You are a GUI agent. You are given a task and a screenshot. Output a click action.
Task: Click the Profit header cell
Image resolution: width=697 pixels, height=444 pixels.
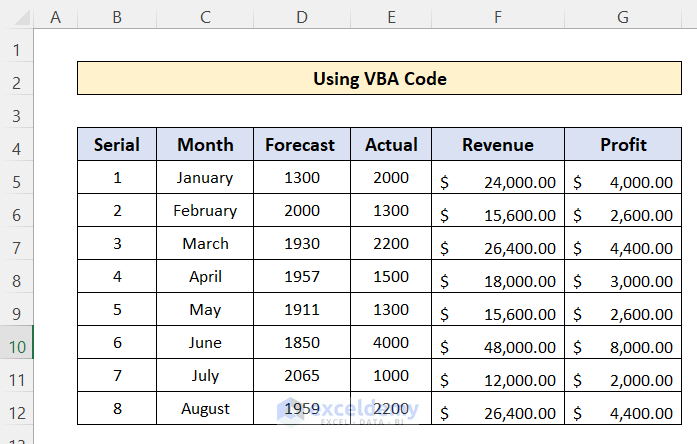point(623,145)
